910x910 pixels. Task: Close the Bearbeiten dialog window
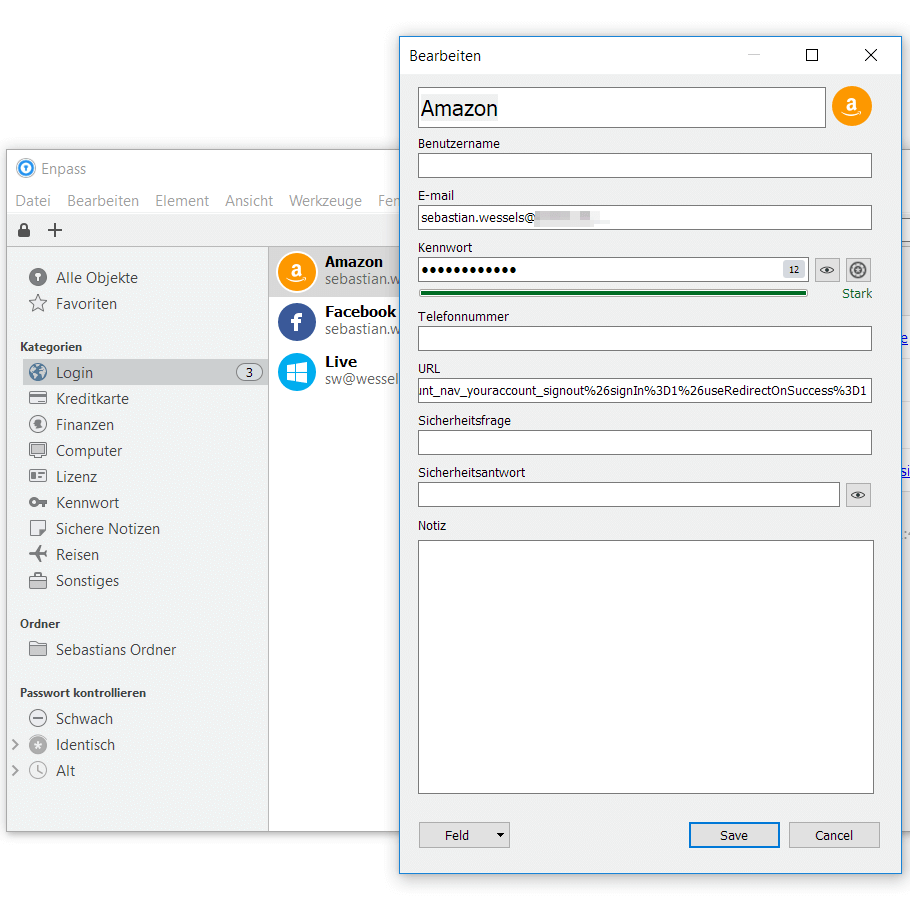click(x=871, y=55)
